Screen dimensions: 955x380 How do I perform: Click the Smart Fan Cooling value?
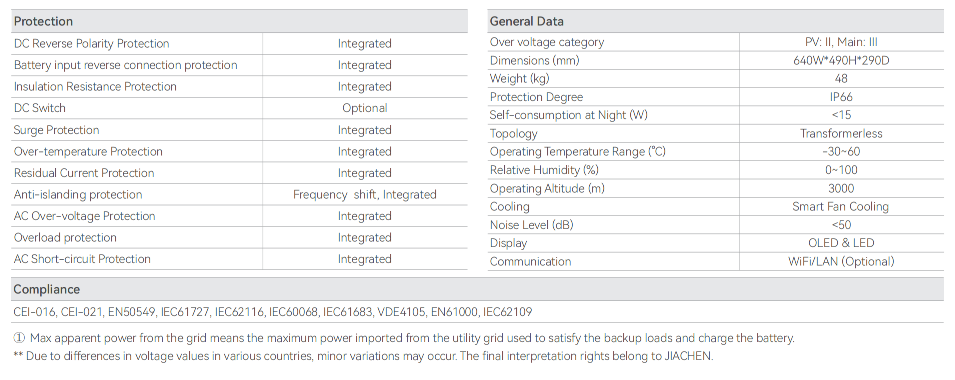click(x=842, y=207)
